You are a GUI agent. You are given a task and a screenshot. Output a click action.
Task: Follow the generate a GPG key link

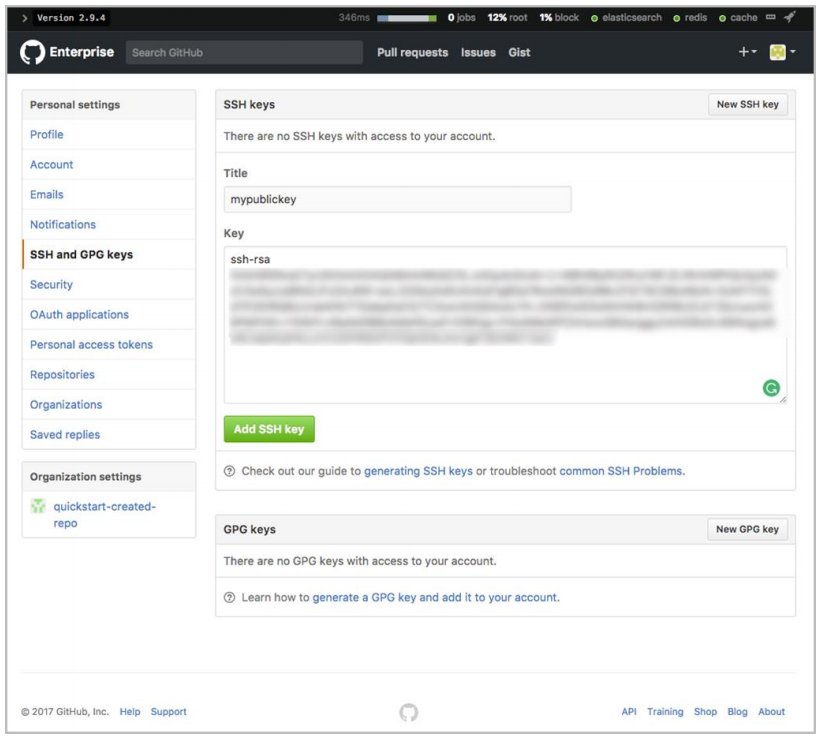coord(436,597)
